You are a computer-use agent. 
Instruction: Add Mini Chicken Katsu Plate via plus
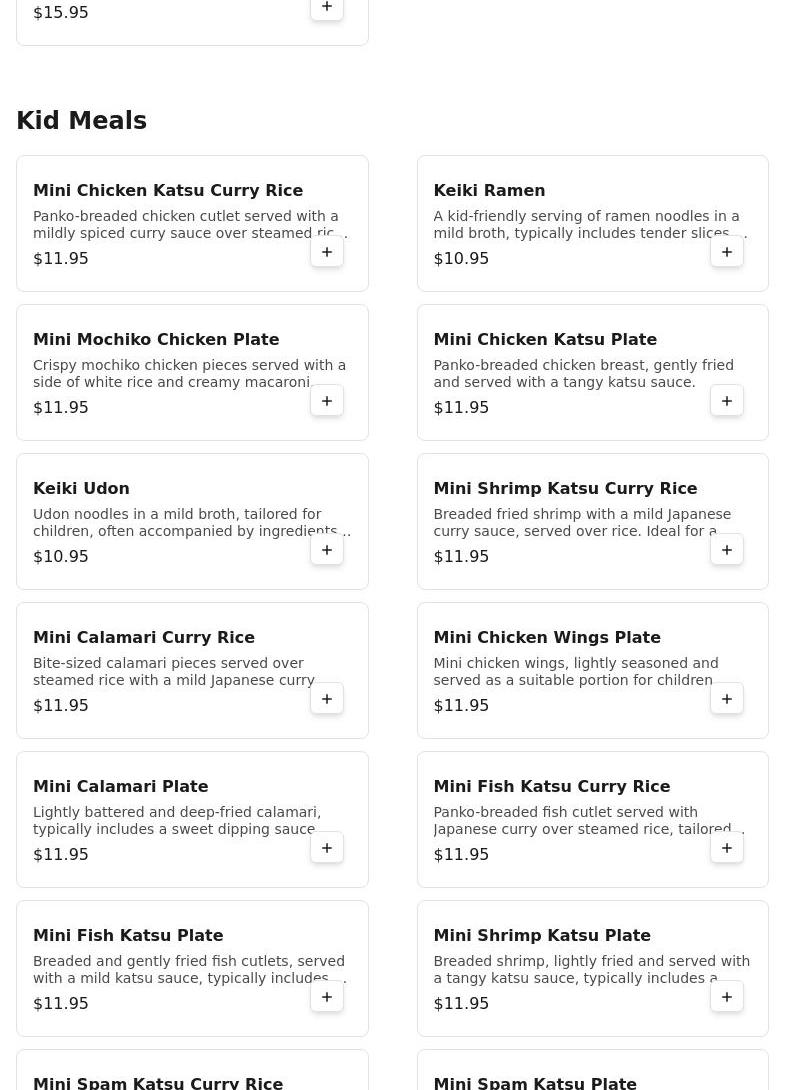point(727,401)
